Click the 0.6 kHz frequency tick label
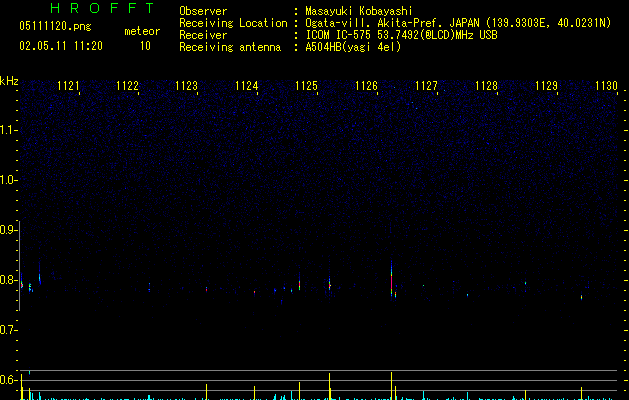This screenshot has width=629, height=400. coord(8,380)
